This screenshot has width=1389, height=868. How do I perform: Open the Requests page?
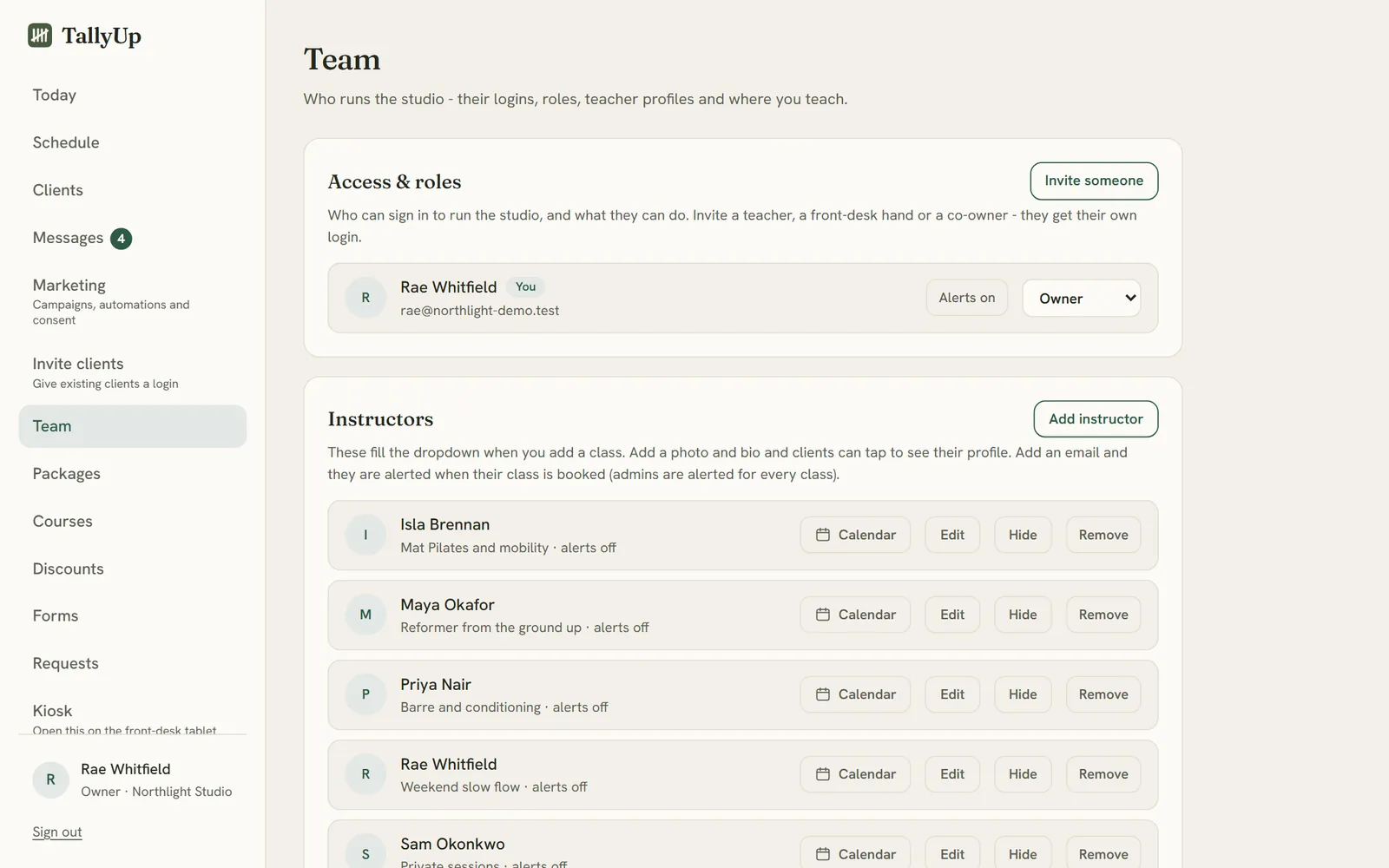133,663
